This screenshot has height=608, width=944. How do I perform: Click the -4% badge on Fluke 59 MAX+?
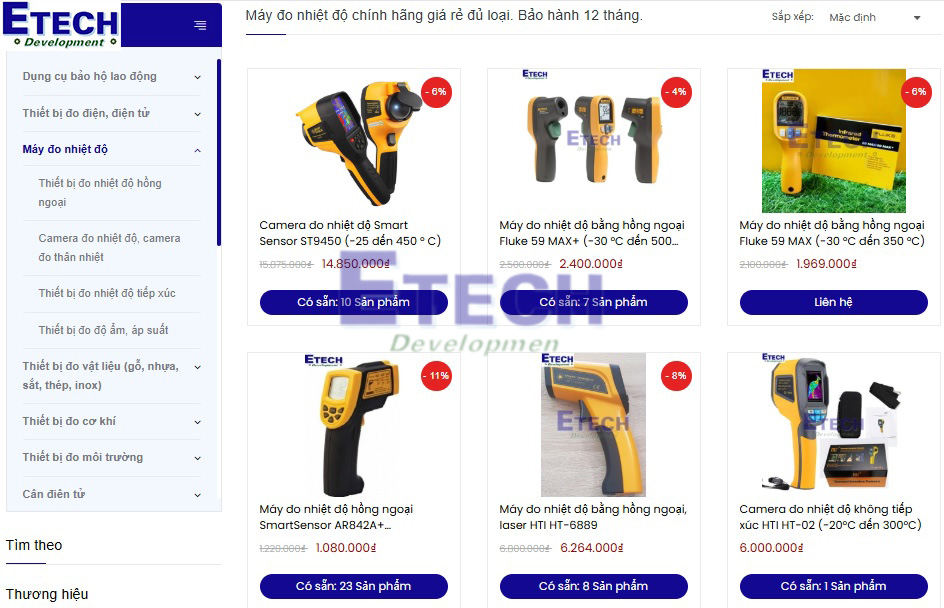pos(677,92)
